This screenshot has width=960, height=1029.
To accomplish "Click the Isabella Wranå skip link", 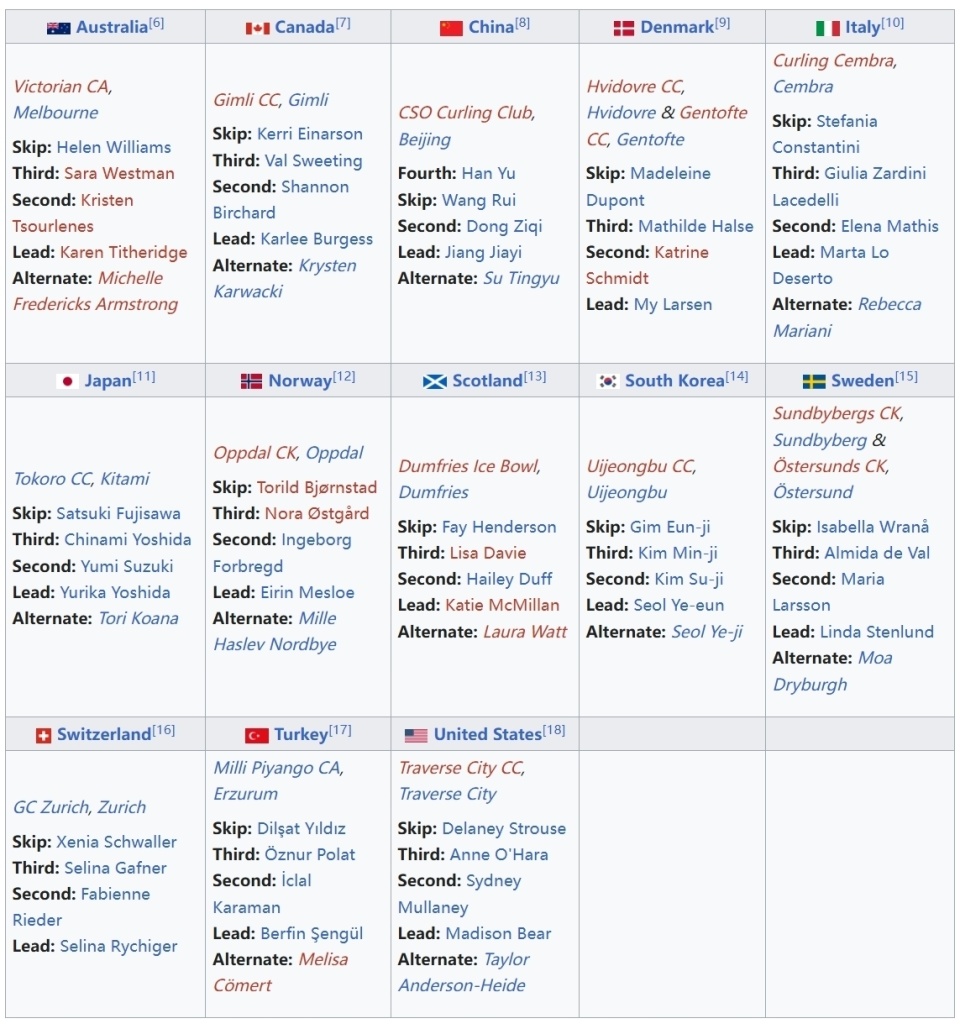I will [x=872, y=527].
